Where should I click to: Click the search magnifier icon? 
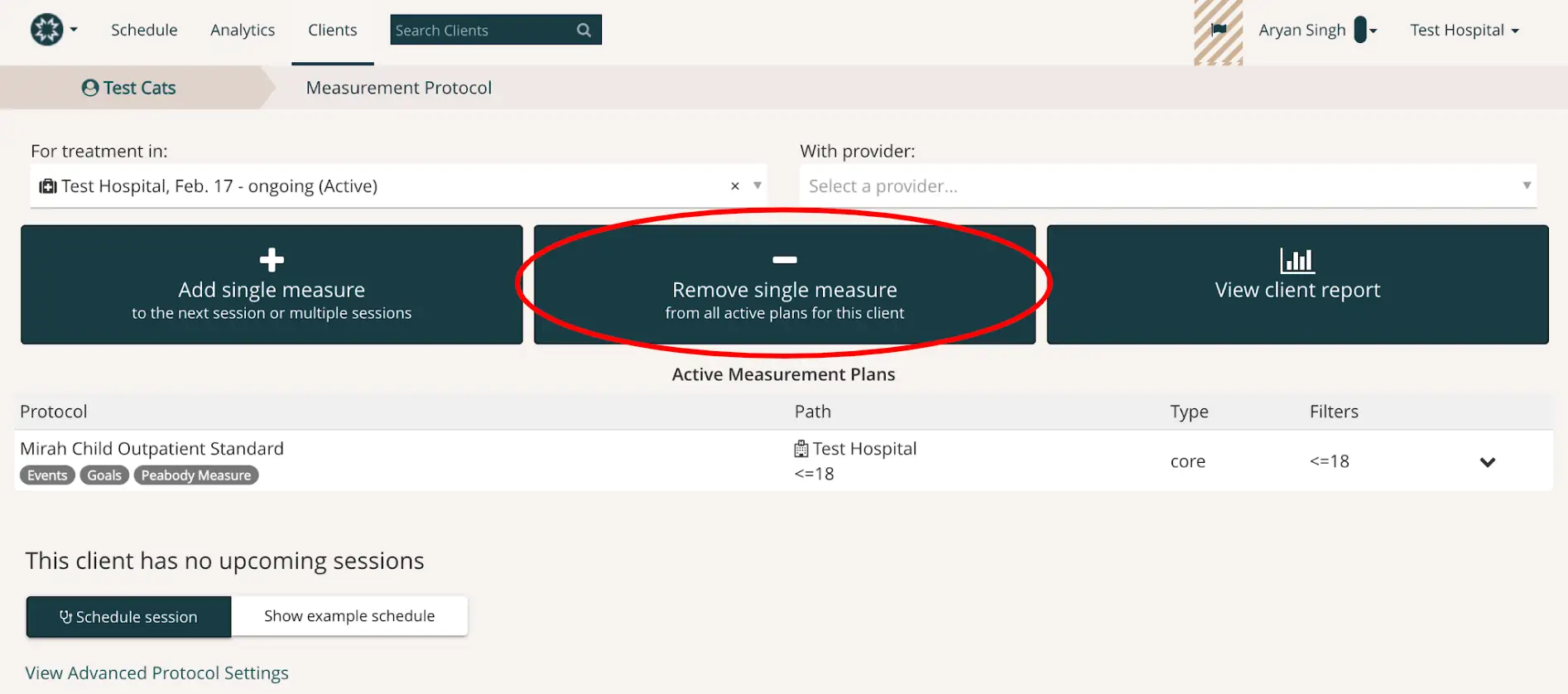pyautogui.click(x=584, y=30)
